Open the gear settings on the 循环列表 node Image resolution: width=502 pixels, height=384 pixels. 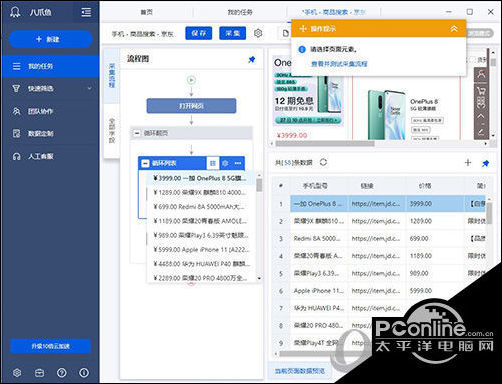click(x=225, y=163)
